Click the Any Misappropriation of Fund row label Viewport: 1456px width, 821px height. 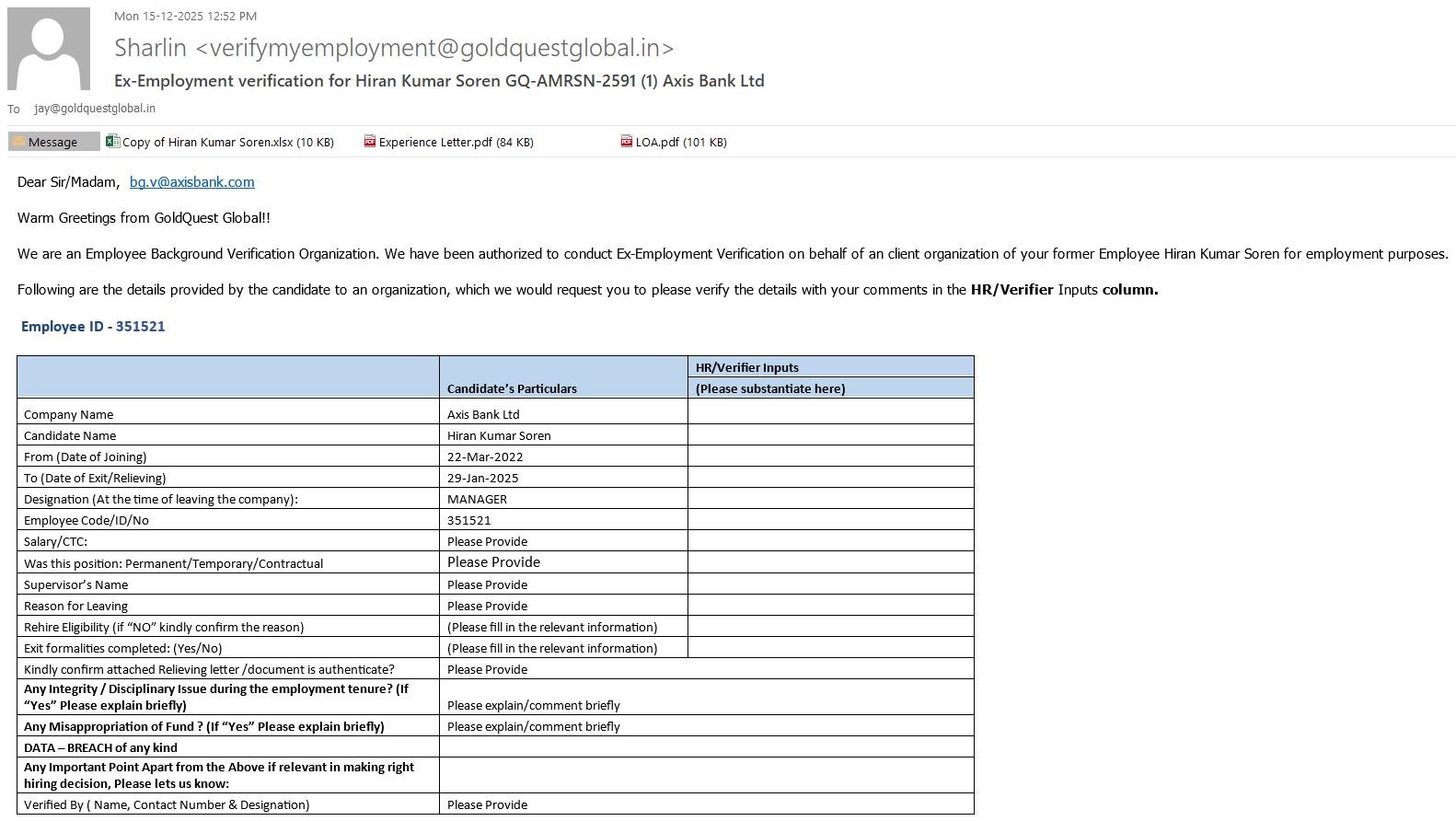[204, 727]
